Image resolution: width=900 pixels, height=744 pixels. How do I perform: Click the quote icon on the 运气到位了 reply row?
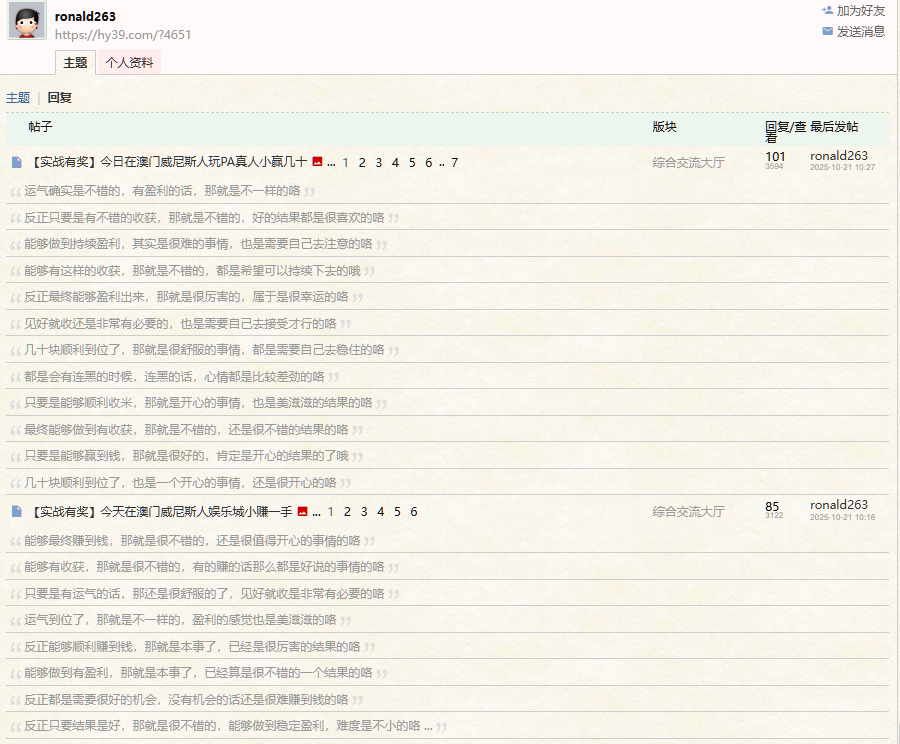pos(14,619)
